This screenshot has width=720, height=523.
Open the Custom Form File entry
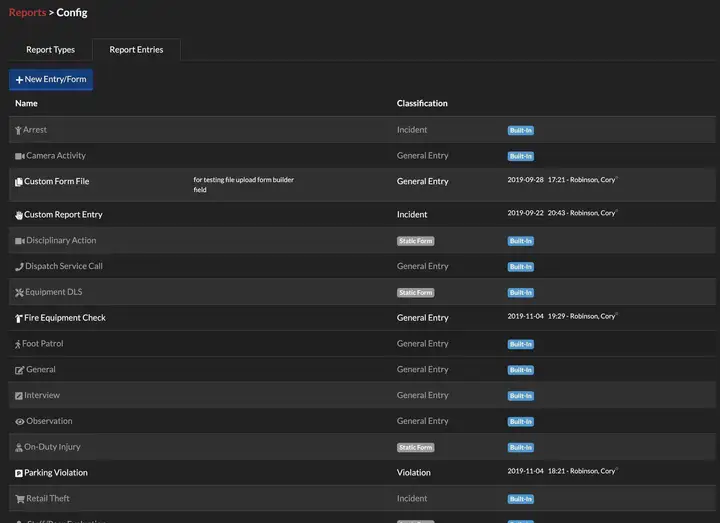coord(56,181)
